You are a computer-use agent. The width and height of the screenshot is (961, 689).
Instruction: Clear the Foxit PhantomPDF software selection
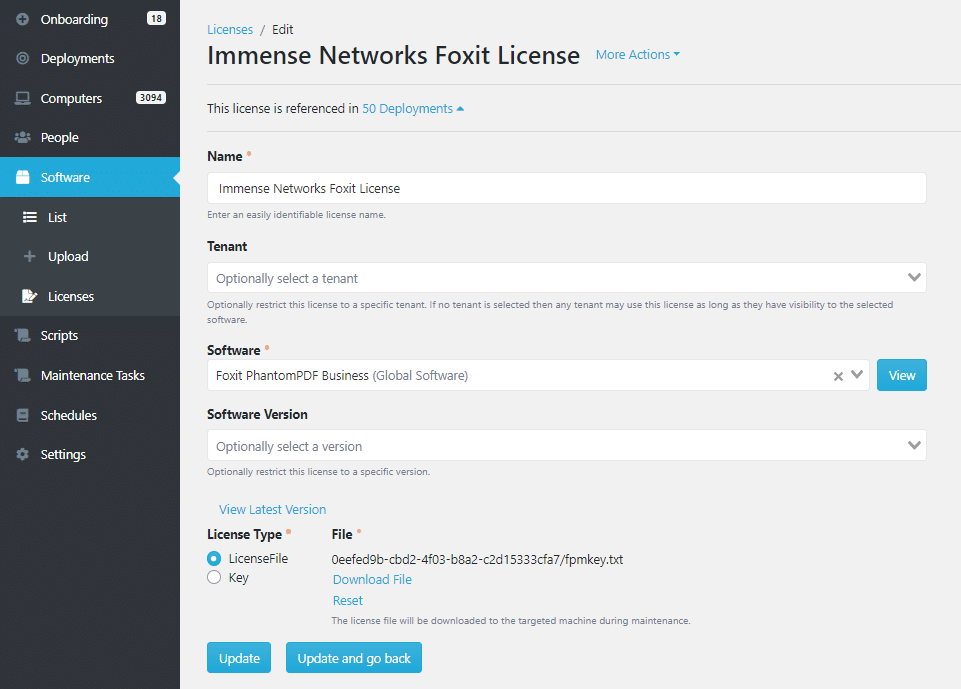coord(838,376)
